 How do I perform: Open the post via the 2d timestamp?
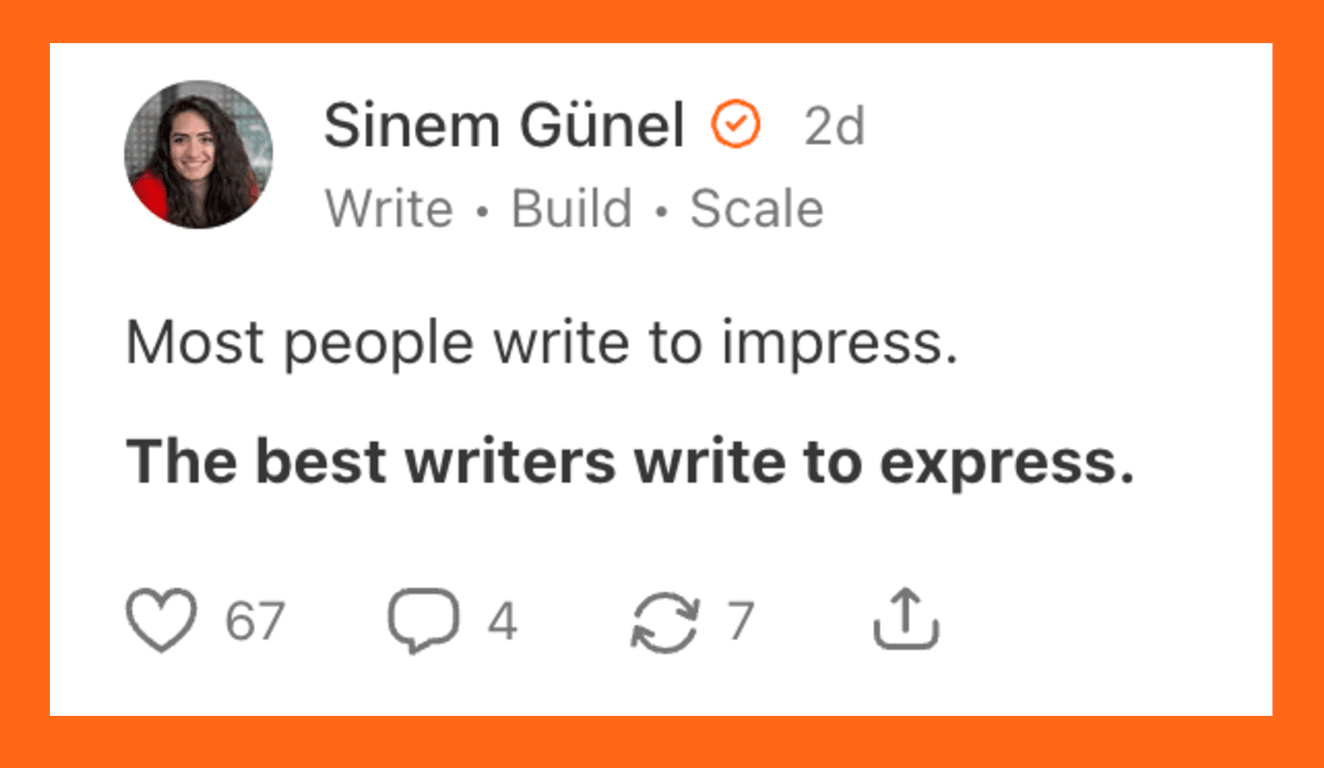[x=834, y=127]
